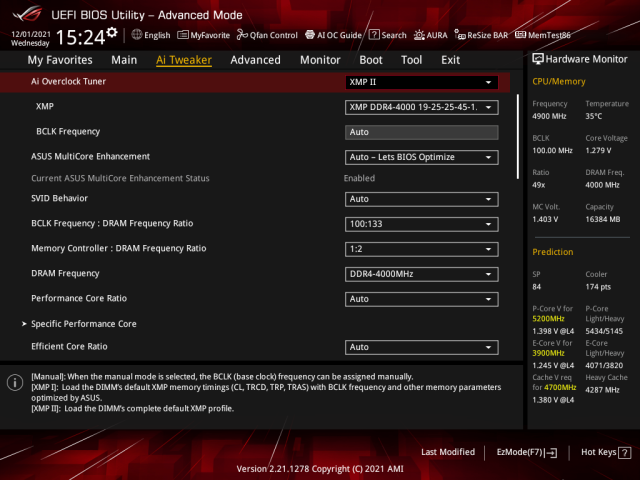Switch to Tool tab

411,60
